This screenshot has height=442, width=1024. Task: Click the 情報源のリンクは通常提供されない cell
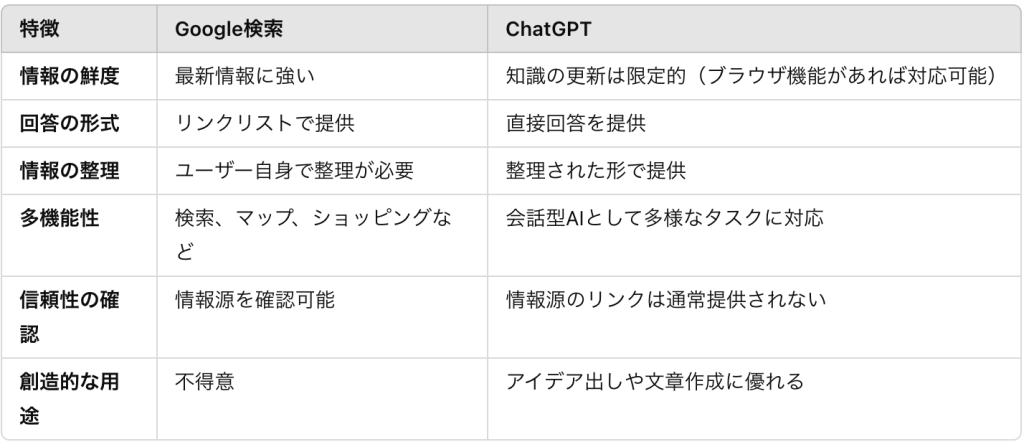(x=666, y=300)
